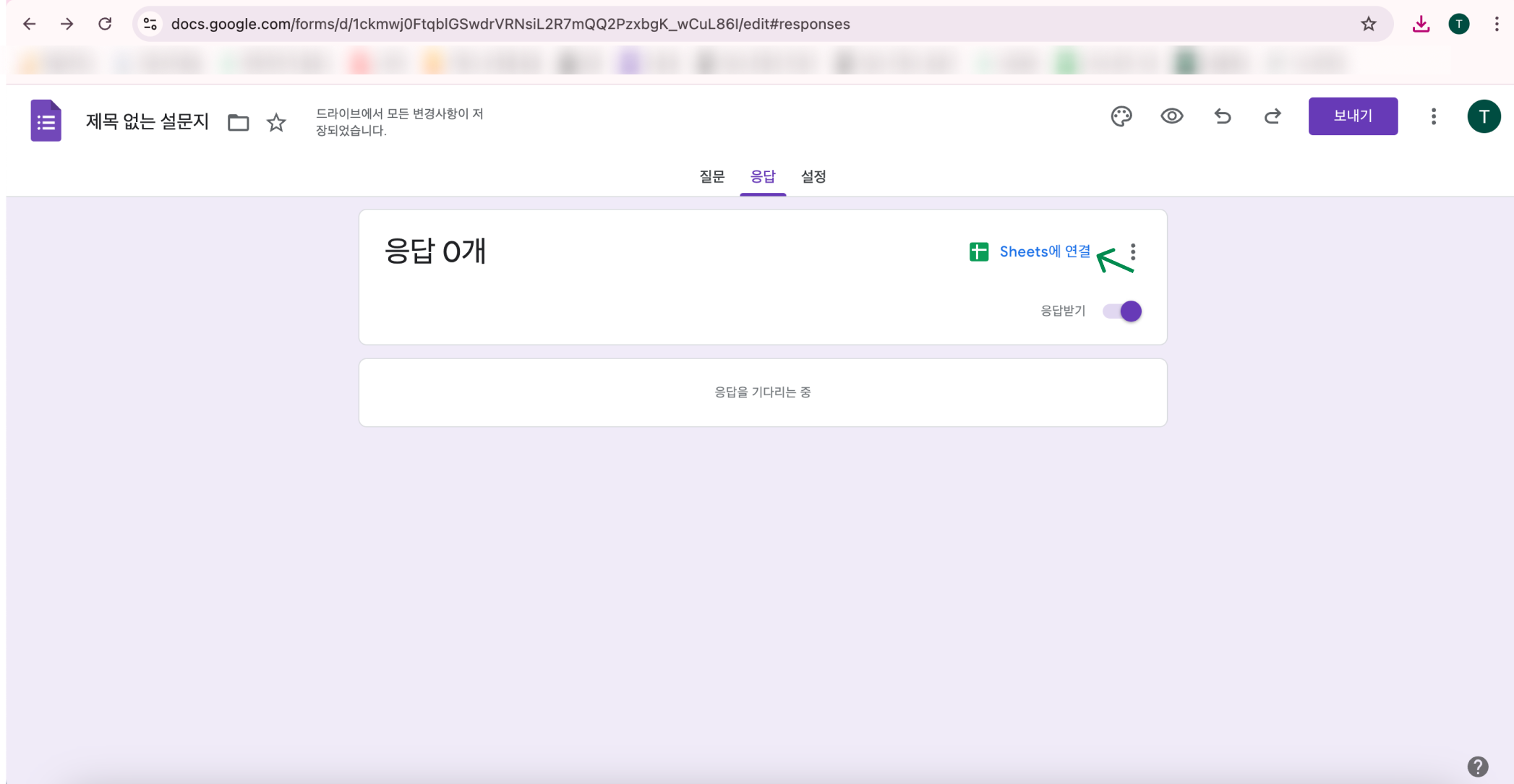The height and width of the screenshot is (784, 1514).
Task: Open the form's top-right more options menu
Action: tap(1432, 116)
